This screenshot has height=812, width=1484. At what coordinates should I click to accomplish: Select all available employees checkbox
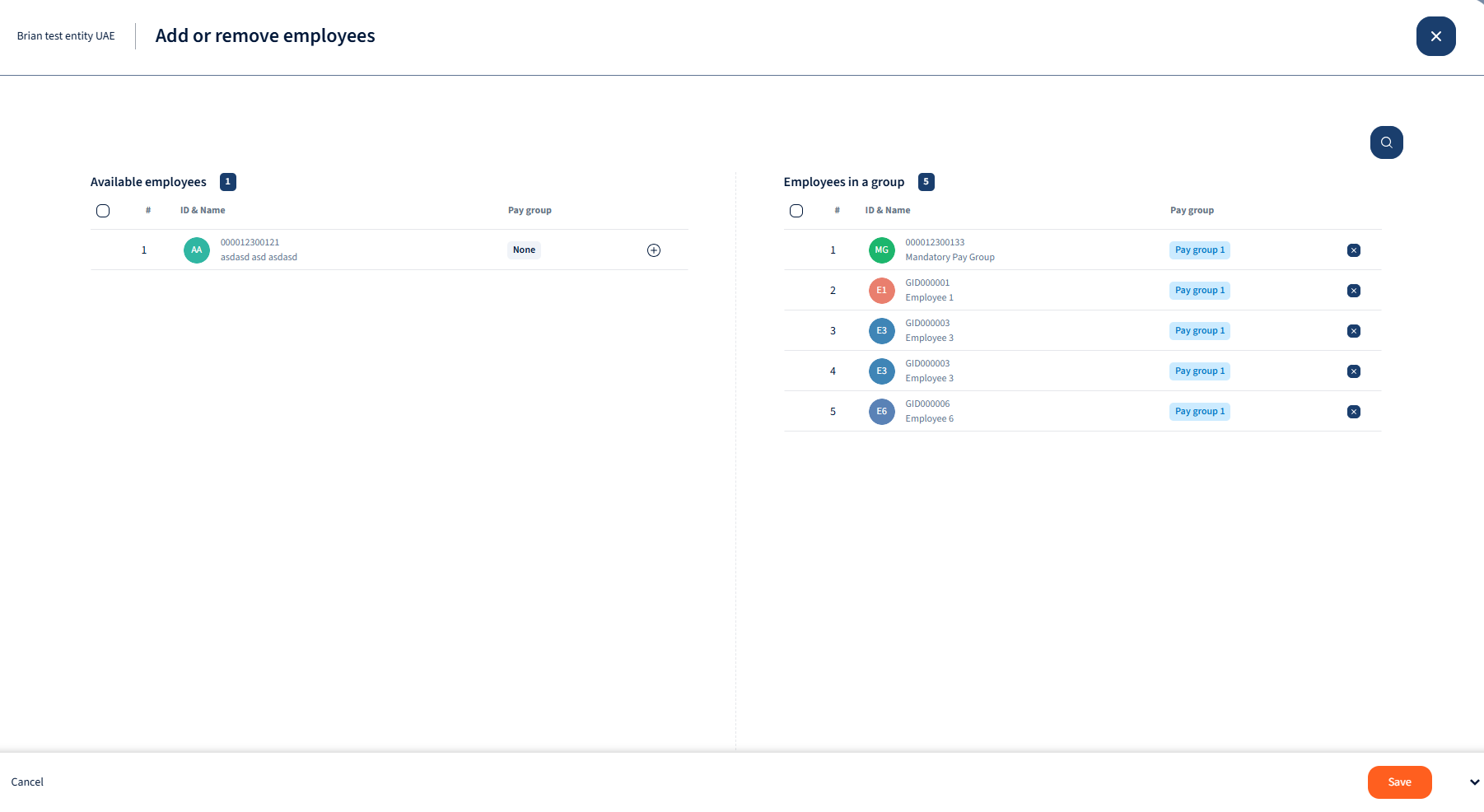(x=103, y=211)
